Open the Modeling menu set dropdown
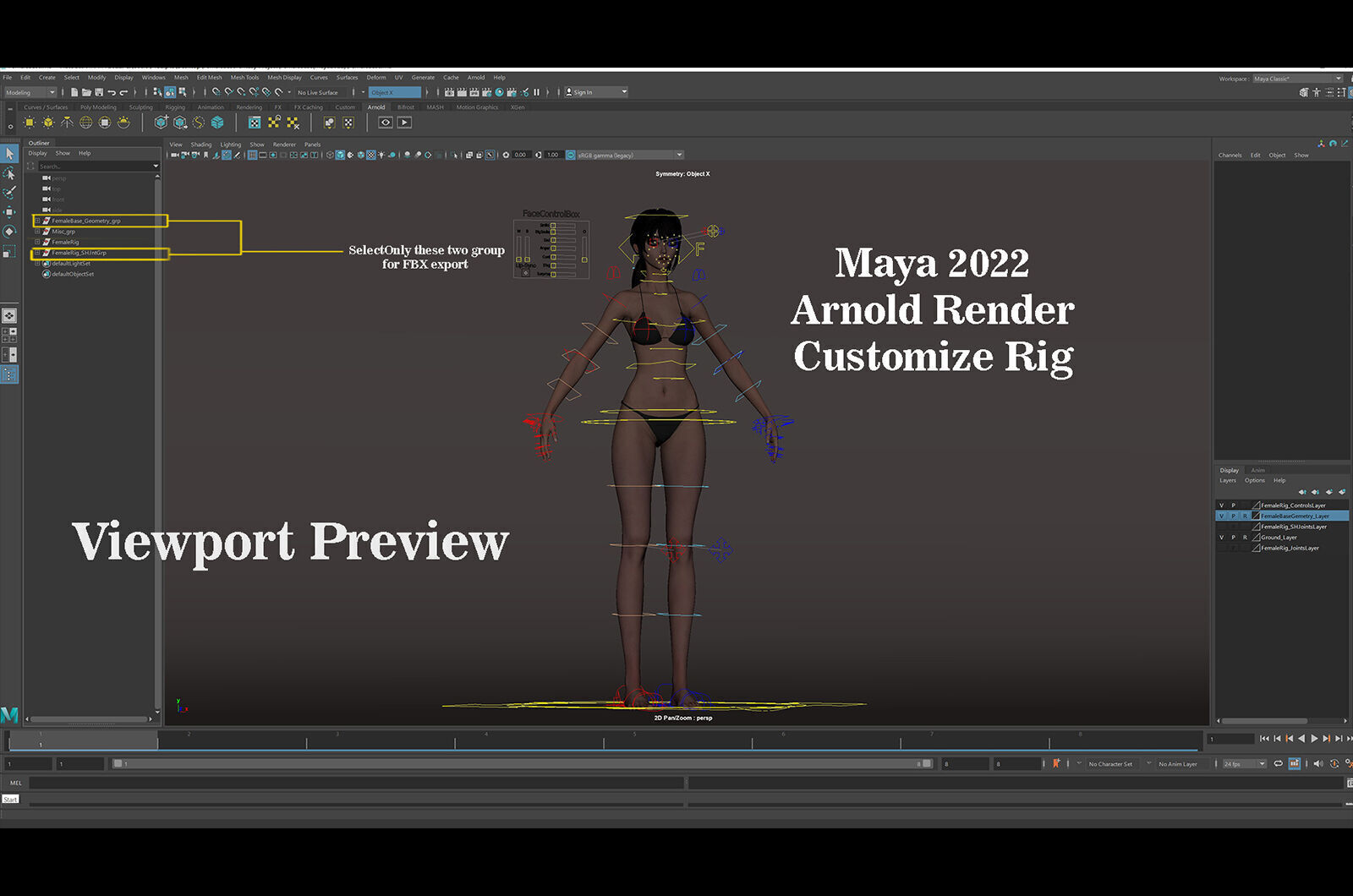Image resolution: width=1353 pixels, height=896 pixels. (30, 92)
